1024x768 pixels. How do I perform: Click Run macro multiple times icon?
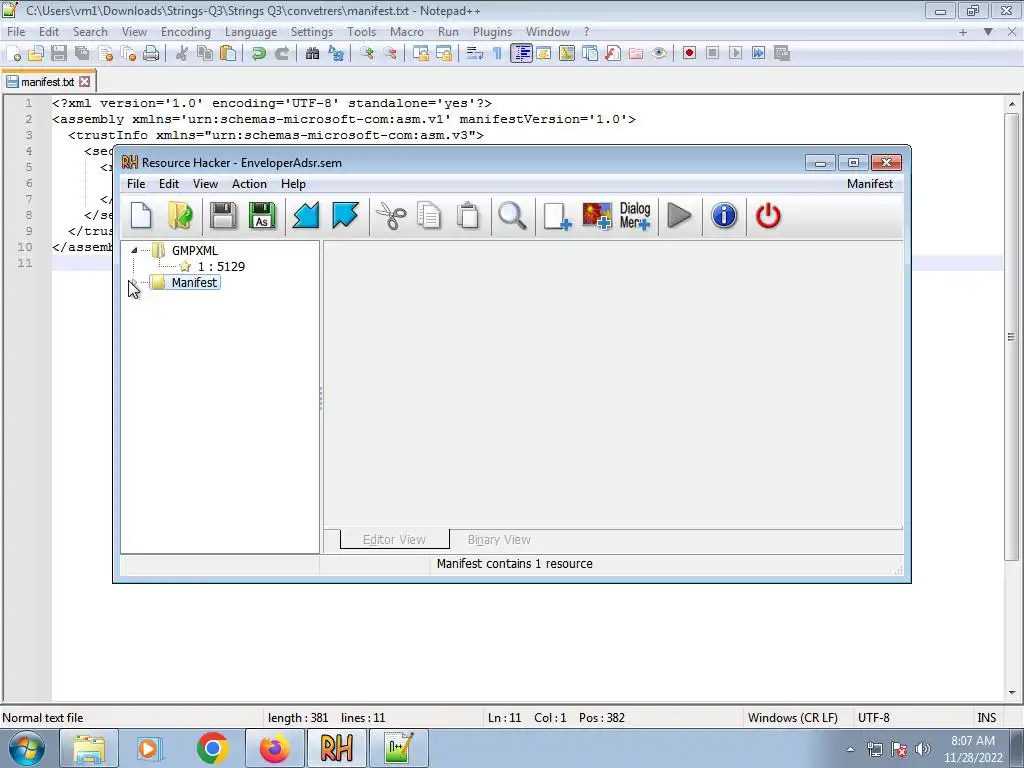point(758,54)
